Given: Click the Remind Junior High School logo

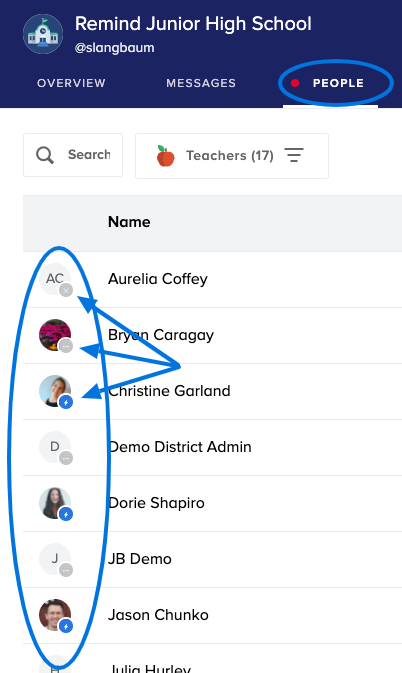Looking at the screenshot, I should tap(43, 34).
